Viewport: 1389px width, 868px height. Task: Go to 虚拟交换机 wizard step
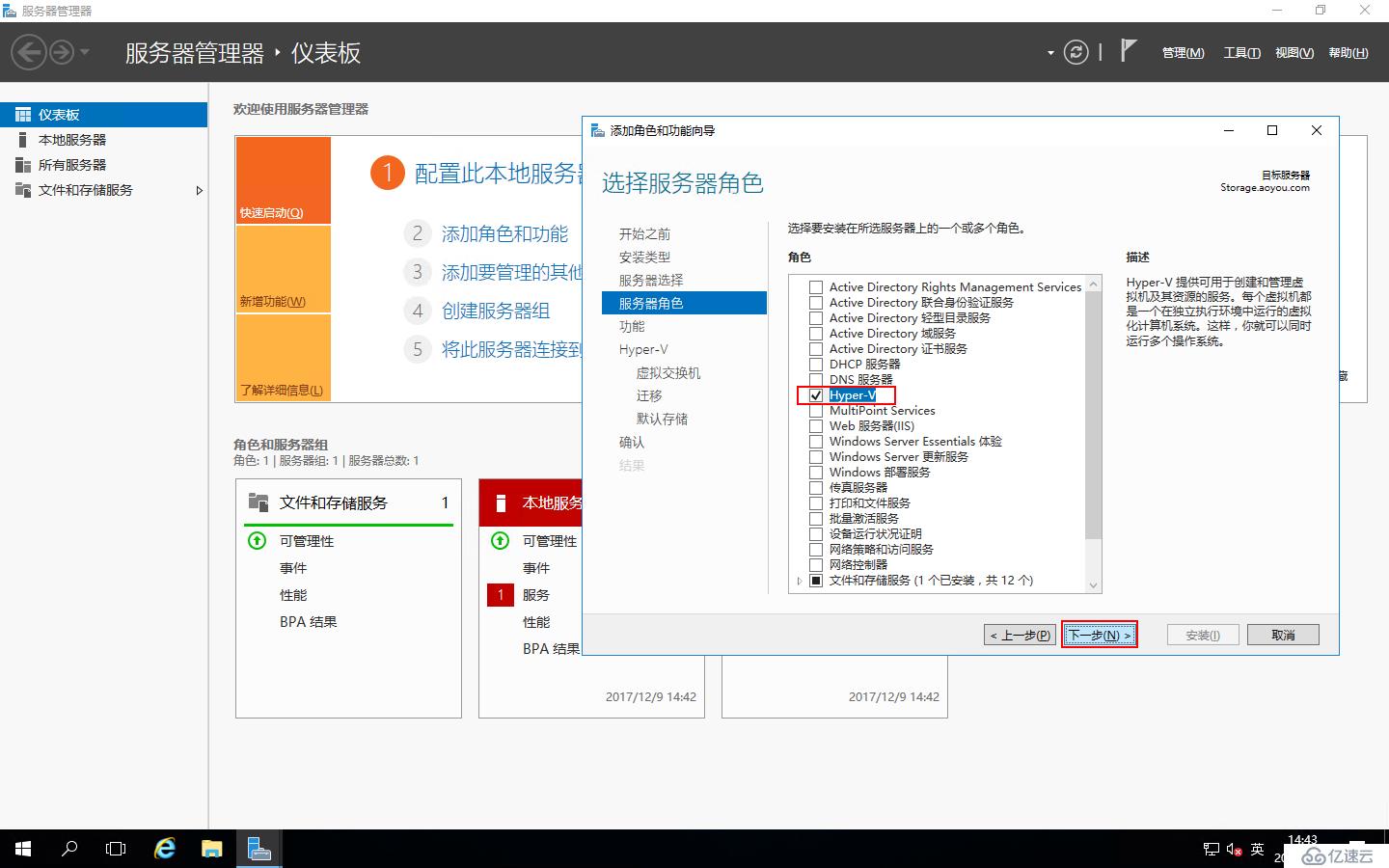[668, 373]
